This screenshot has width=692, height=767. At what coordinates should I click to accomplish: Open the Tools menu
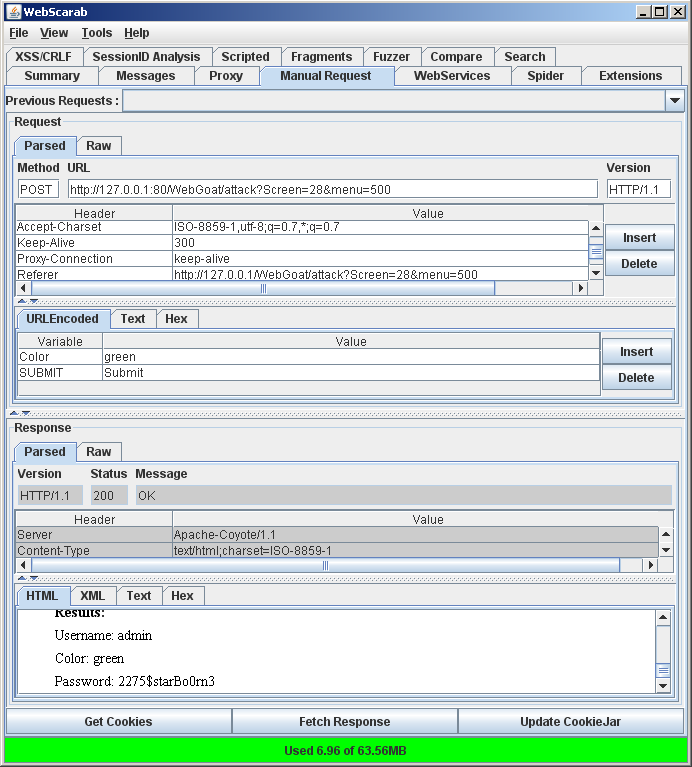pos(97,33)
